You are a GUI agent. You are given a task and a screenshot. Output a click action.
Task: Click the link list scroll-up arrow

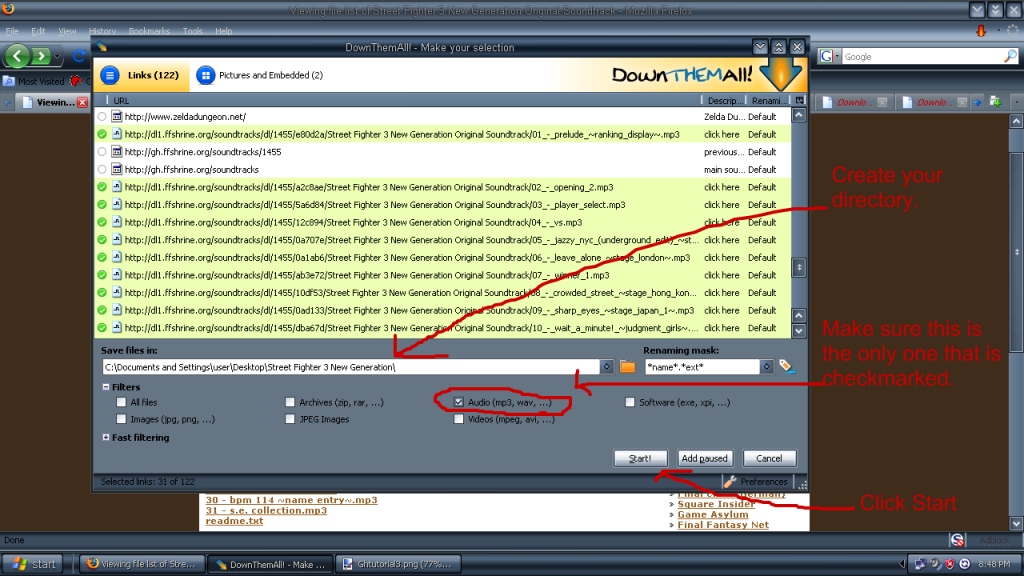[x=799, y=116]
